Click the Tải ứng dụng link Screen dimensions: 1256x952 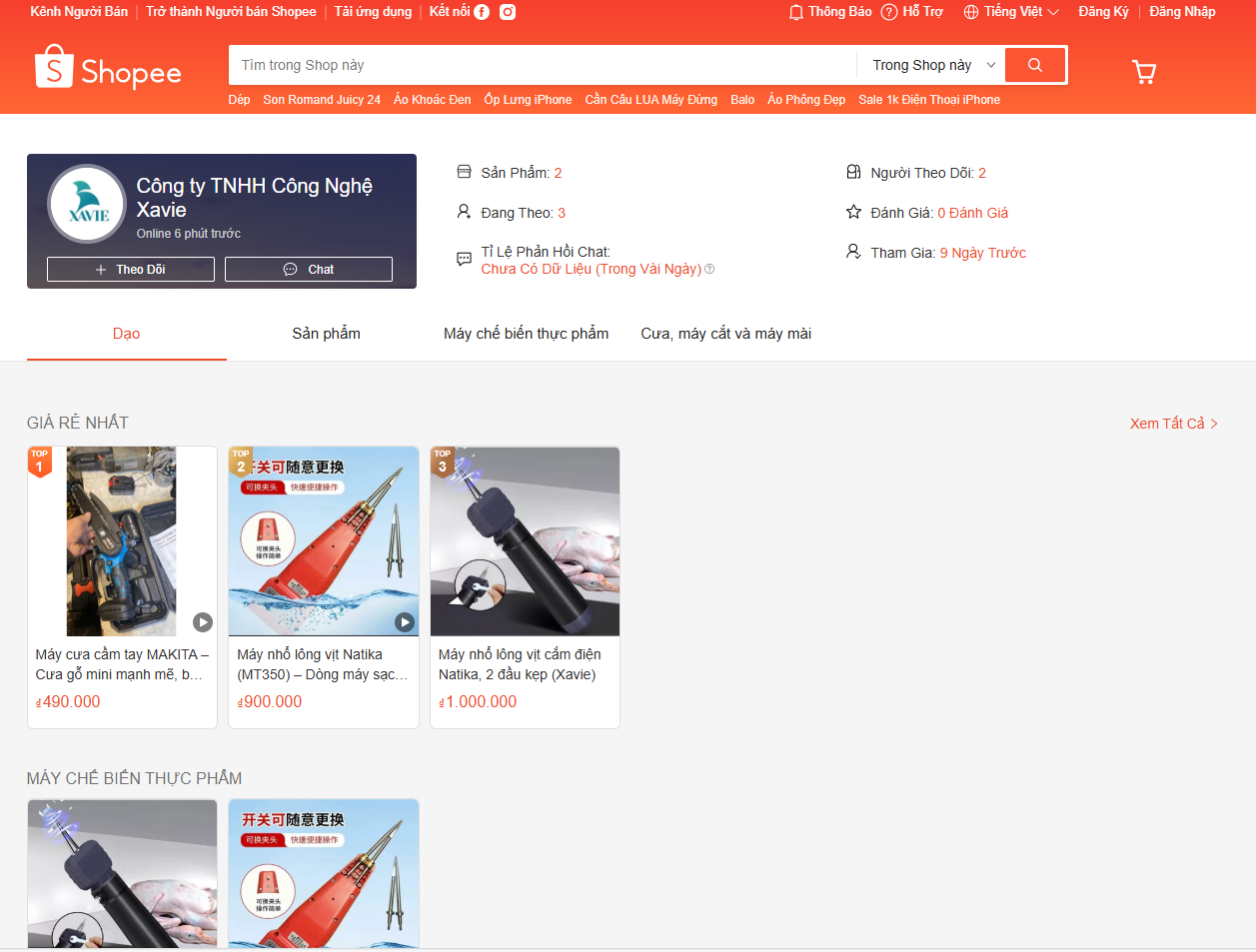click(373, 12)
